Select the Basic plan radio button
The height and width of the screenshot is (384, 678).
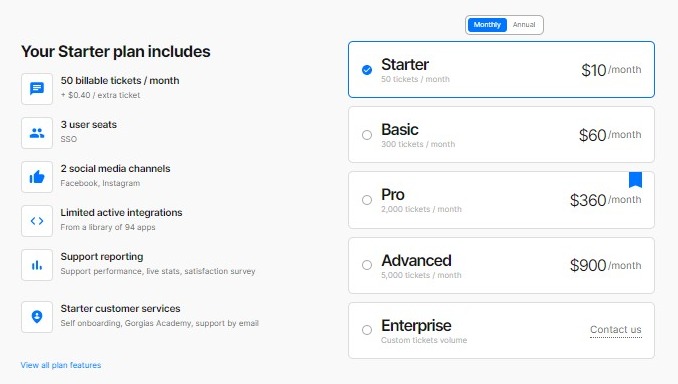pyautogui.click(x=367, y=135)
